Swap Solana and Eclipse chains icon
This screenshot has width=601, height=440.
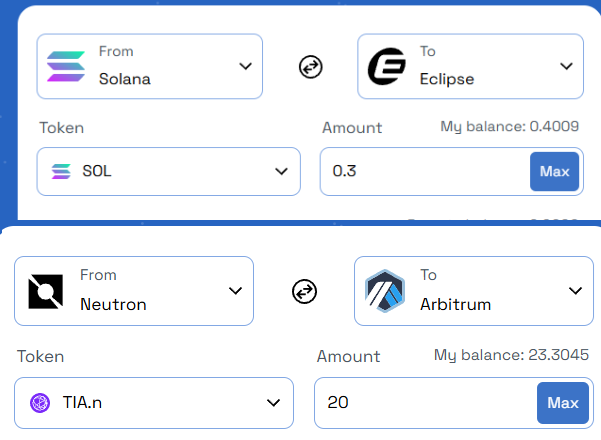pos(310,67)
